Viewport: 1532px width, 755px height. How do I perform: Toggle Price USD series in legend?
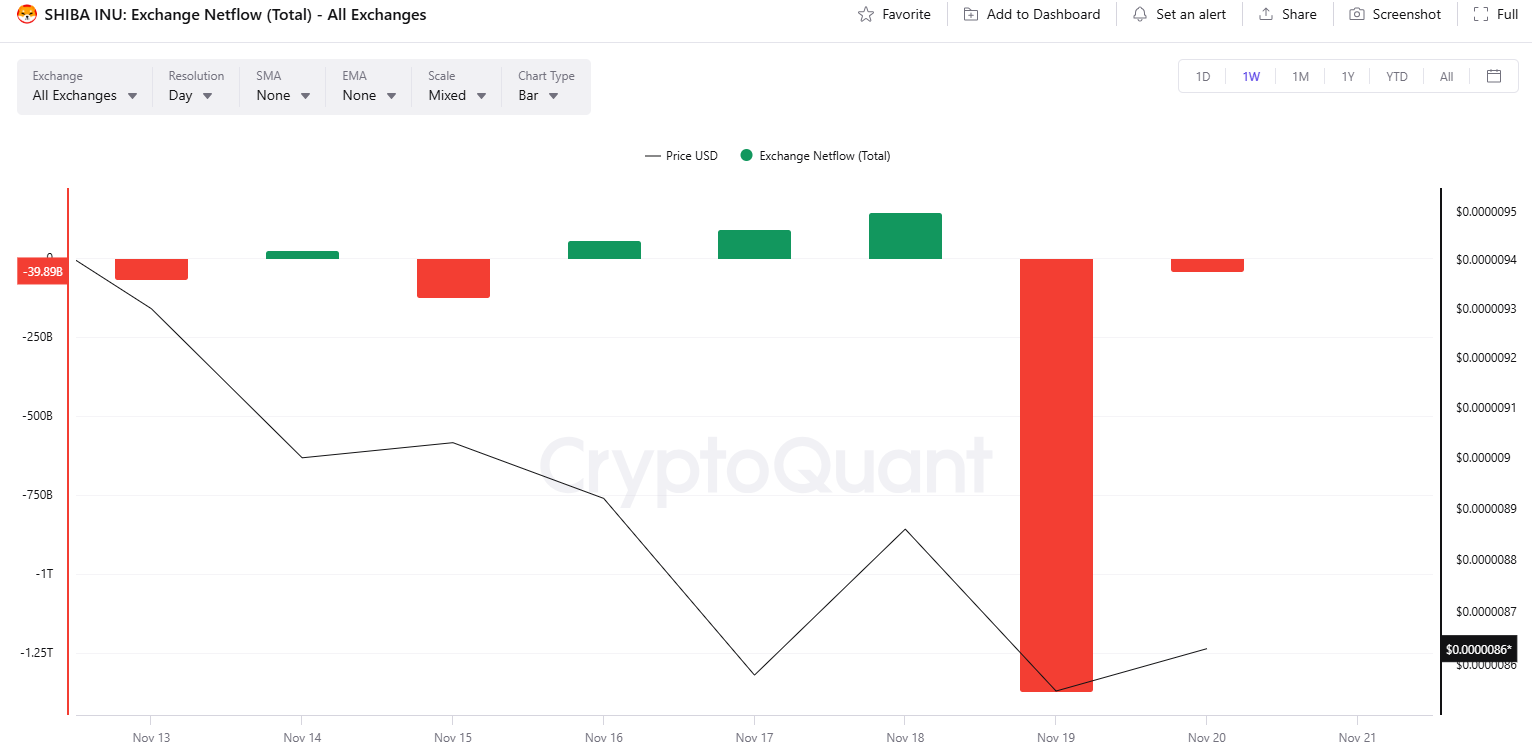[x=681, y=156]
